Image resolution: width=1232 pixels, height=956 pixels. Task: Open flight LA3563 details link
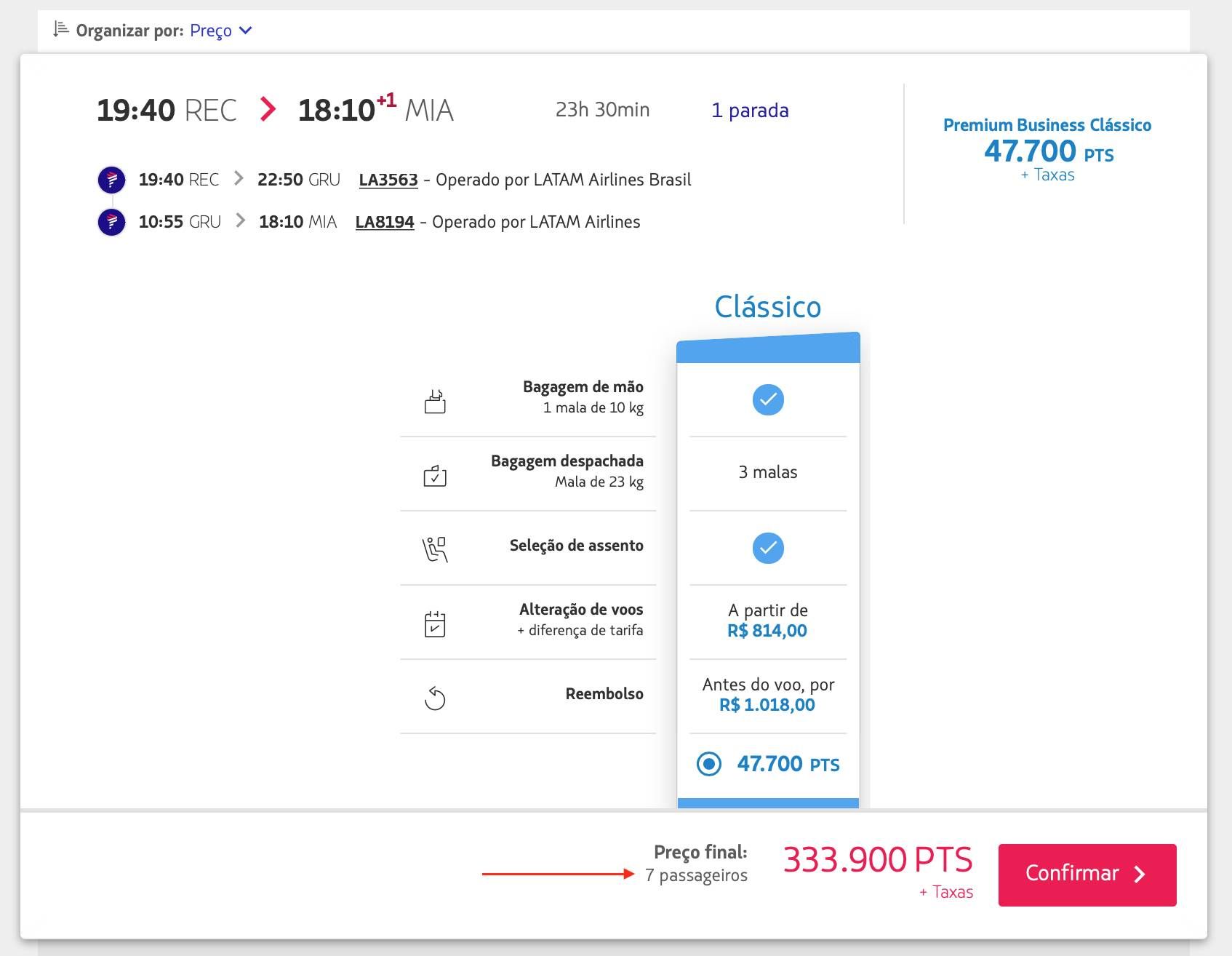388,180
